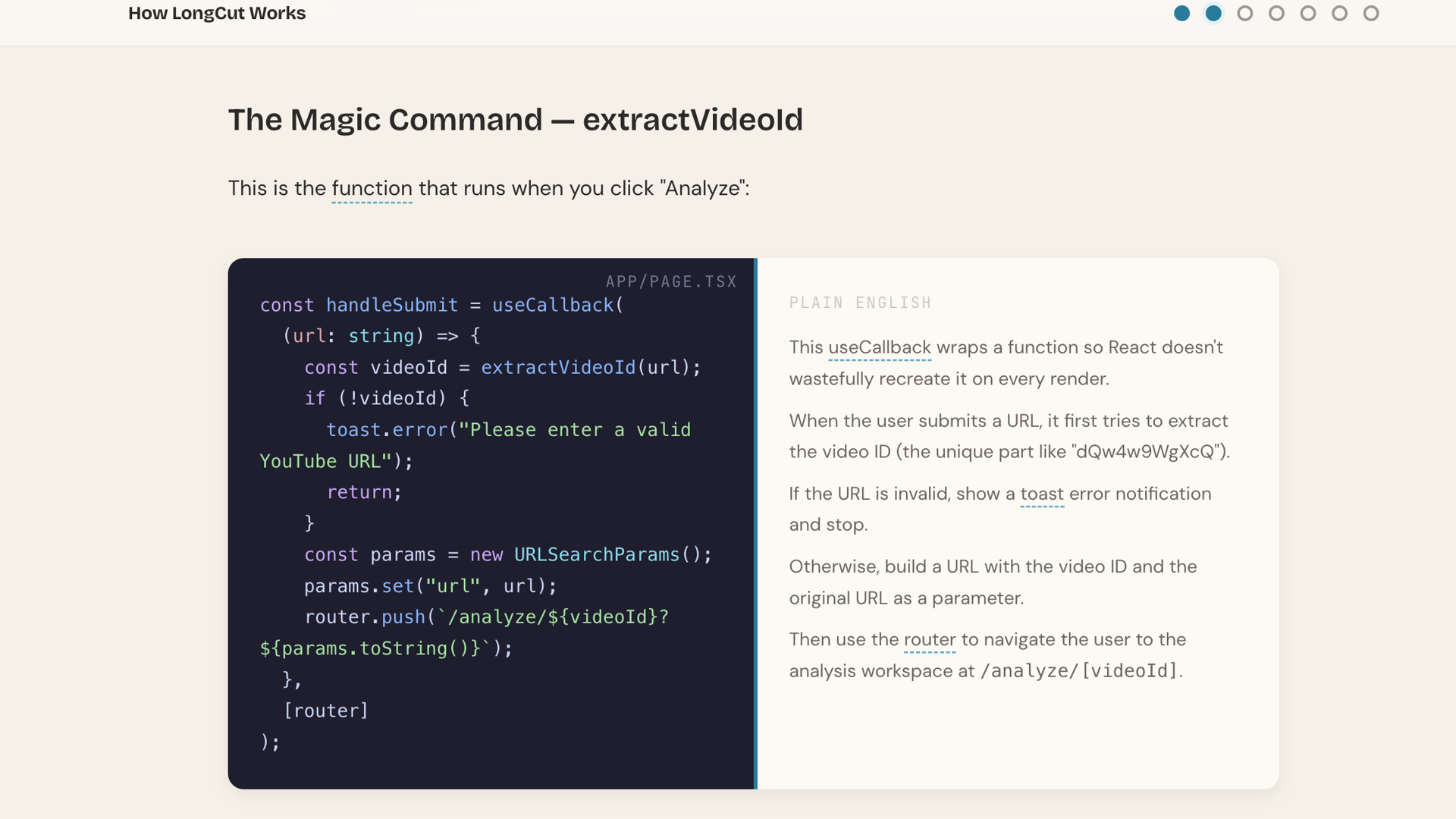Click the extractVideoId call in code
Viewport: 1456px width, 819px height.
click(558, 367)
